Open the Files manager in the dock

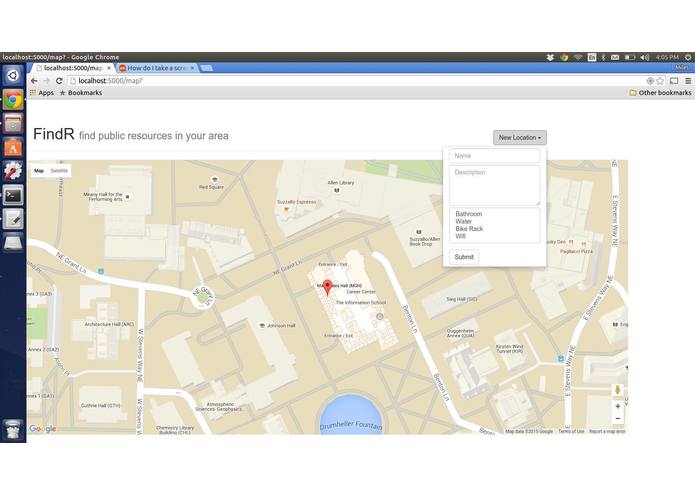coord(13,124)
